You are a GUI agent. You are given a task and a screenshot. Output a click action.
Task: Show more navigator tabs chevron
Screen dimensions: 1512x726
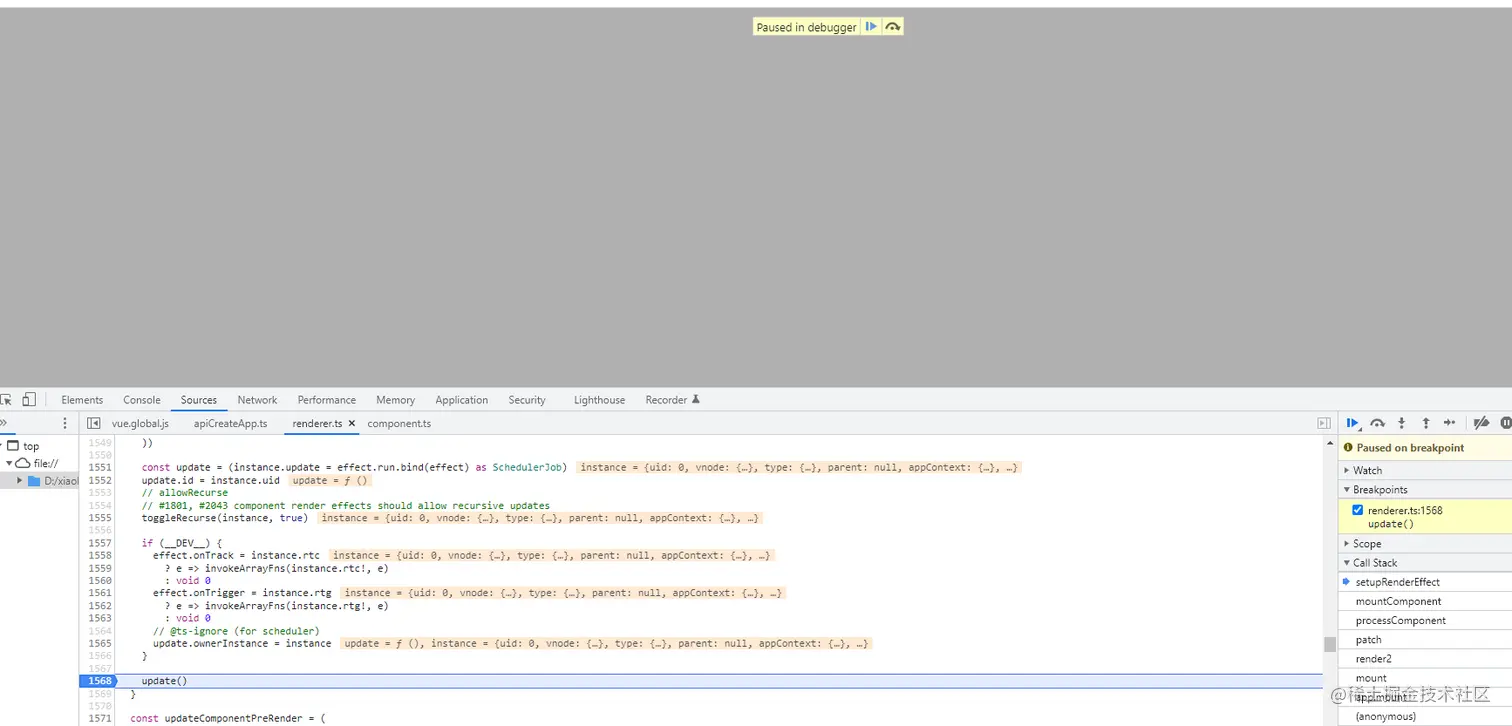tap(4, 423)
